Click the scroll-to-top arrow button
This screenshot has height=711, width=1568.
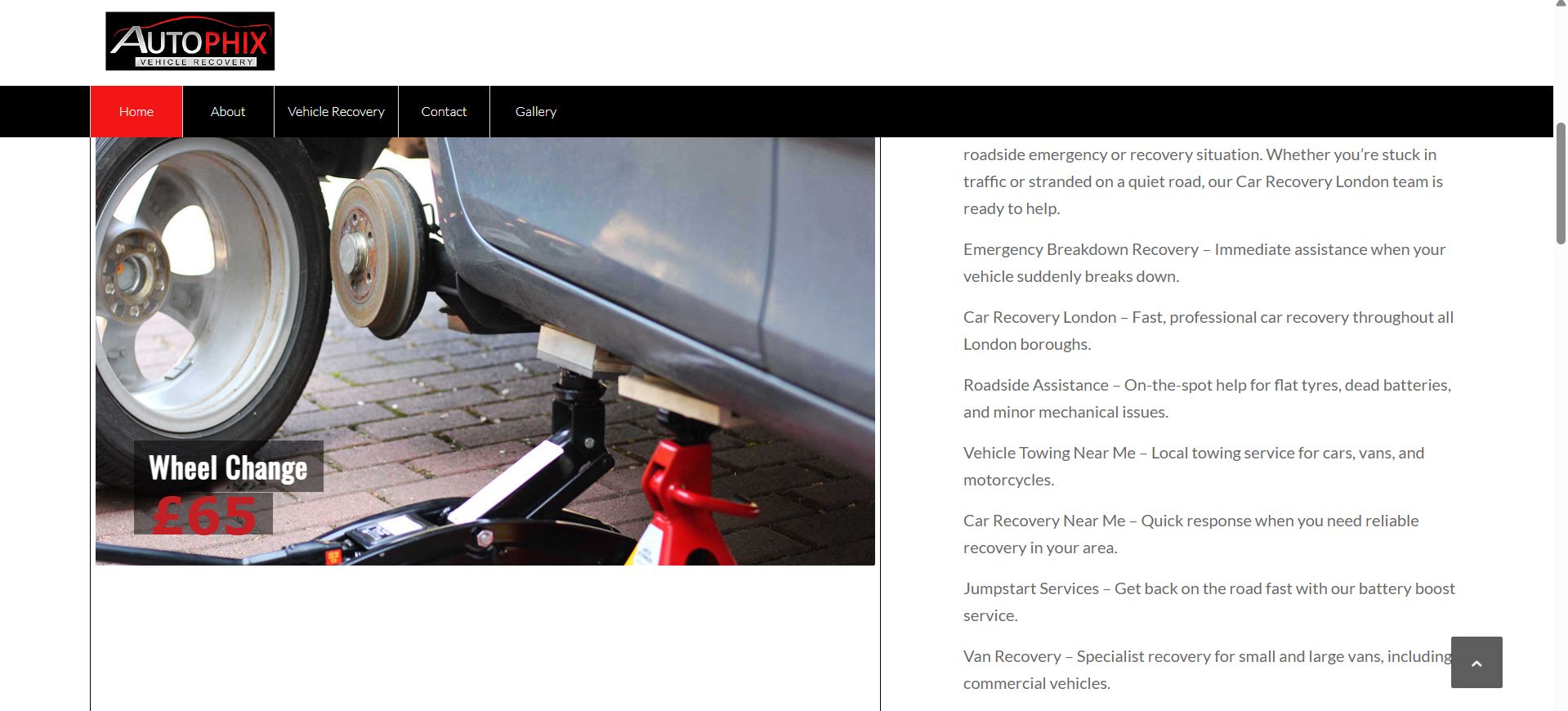point(1476,662)
